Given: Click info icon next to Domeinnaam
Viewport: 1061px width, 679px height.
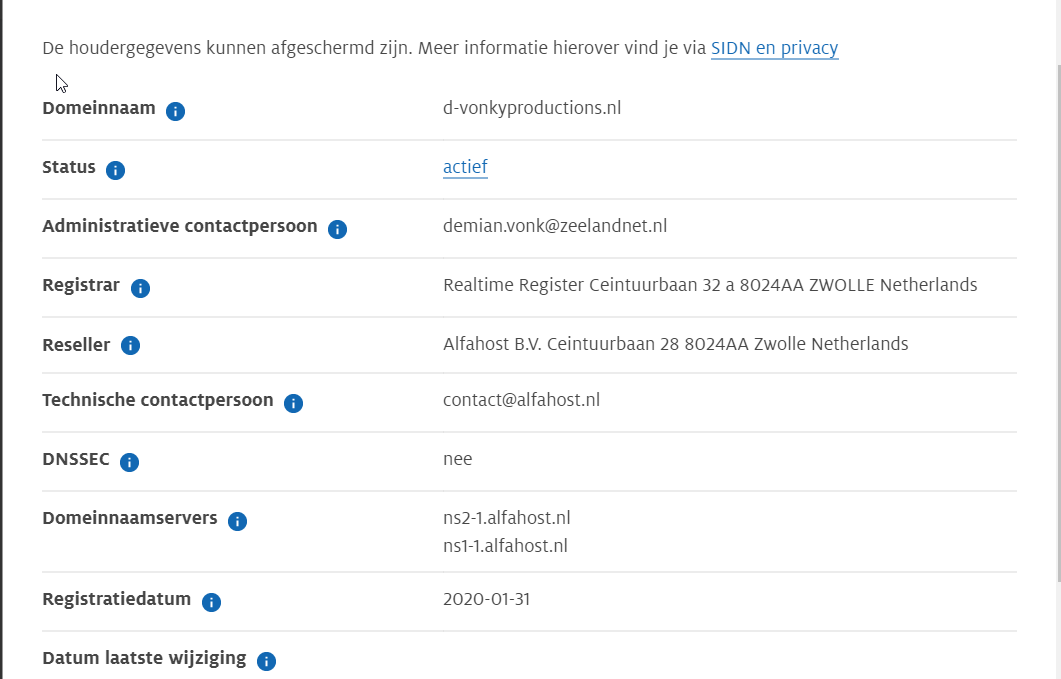Looking at the screenshot, I should click(x=176, y=111).
